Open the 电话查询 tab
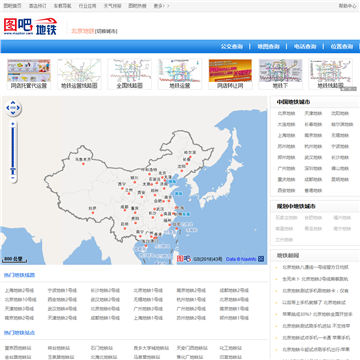360x360 pixels. pos(305,46)
